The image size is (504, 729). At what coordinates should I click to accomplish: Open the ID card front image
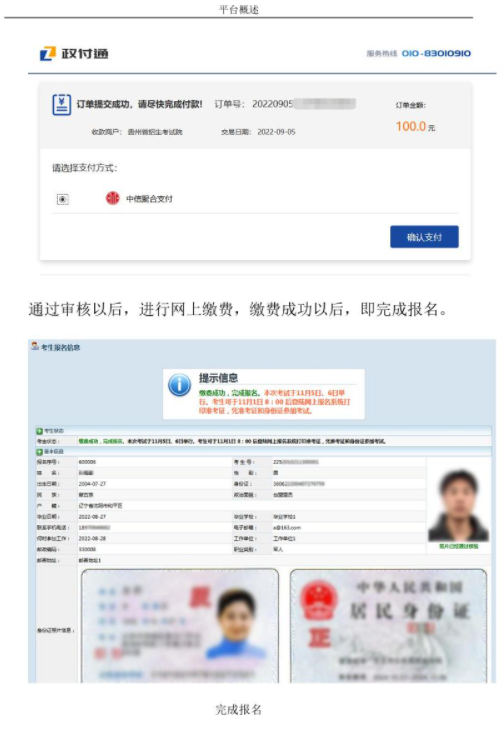[180, 626]
